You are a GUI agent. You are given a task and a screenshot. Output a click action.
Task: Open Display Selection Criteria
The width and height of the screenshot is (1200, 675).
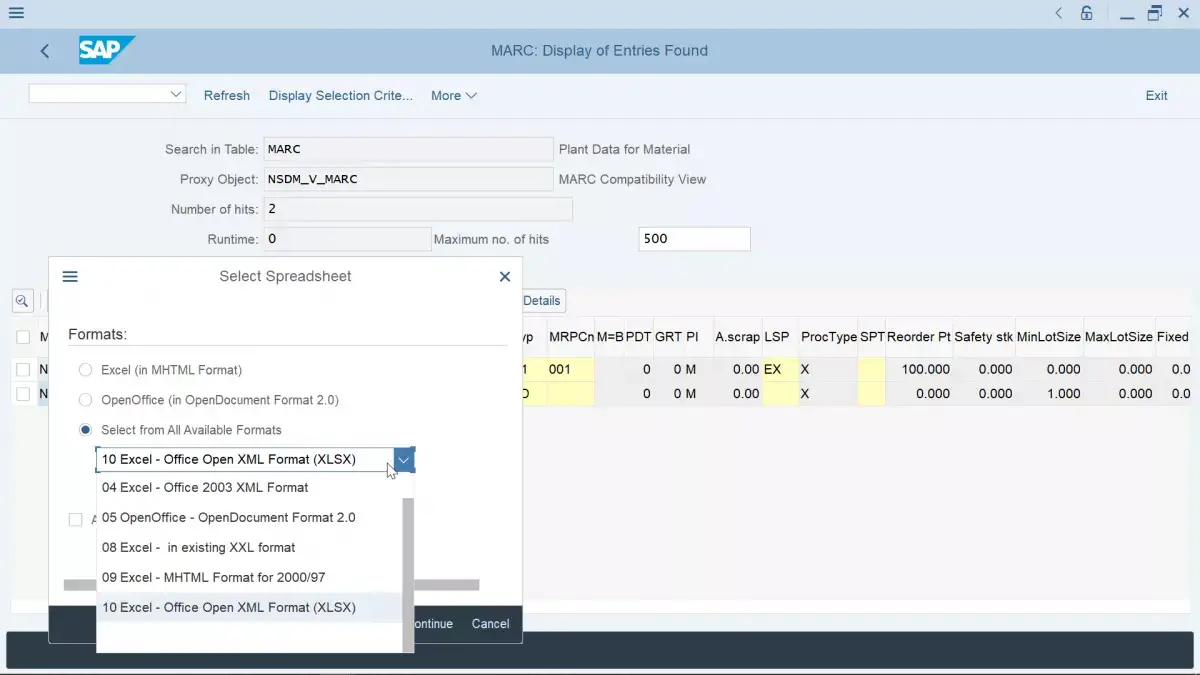click(x=341, y=95)
